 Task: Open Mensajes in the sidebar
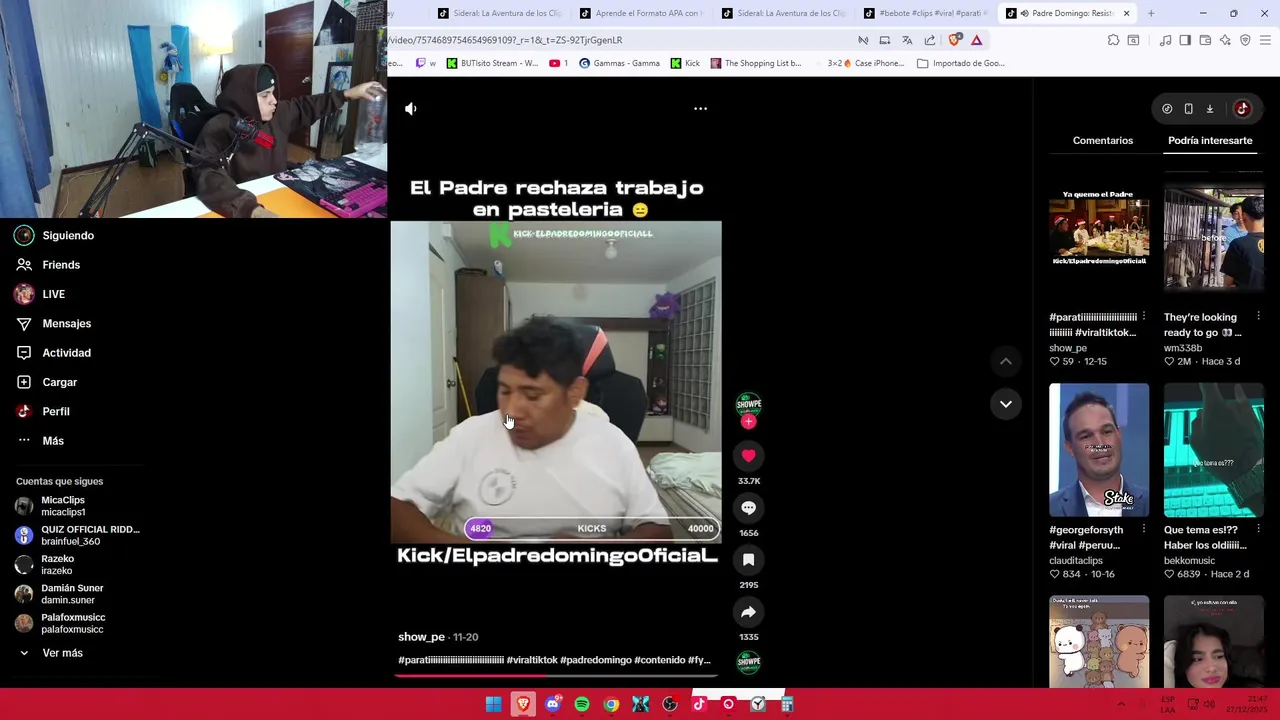(53, 324)
